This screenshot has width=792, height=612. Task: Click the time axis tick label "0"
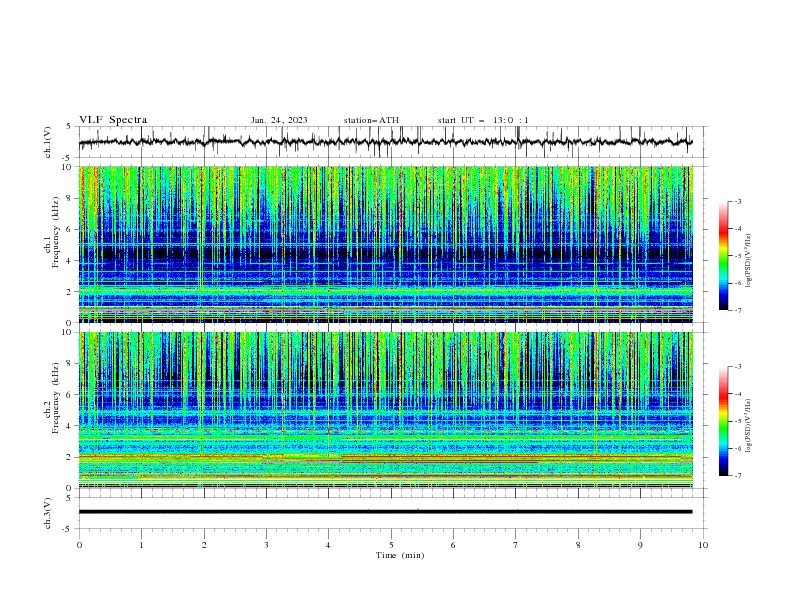[79, 545]
